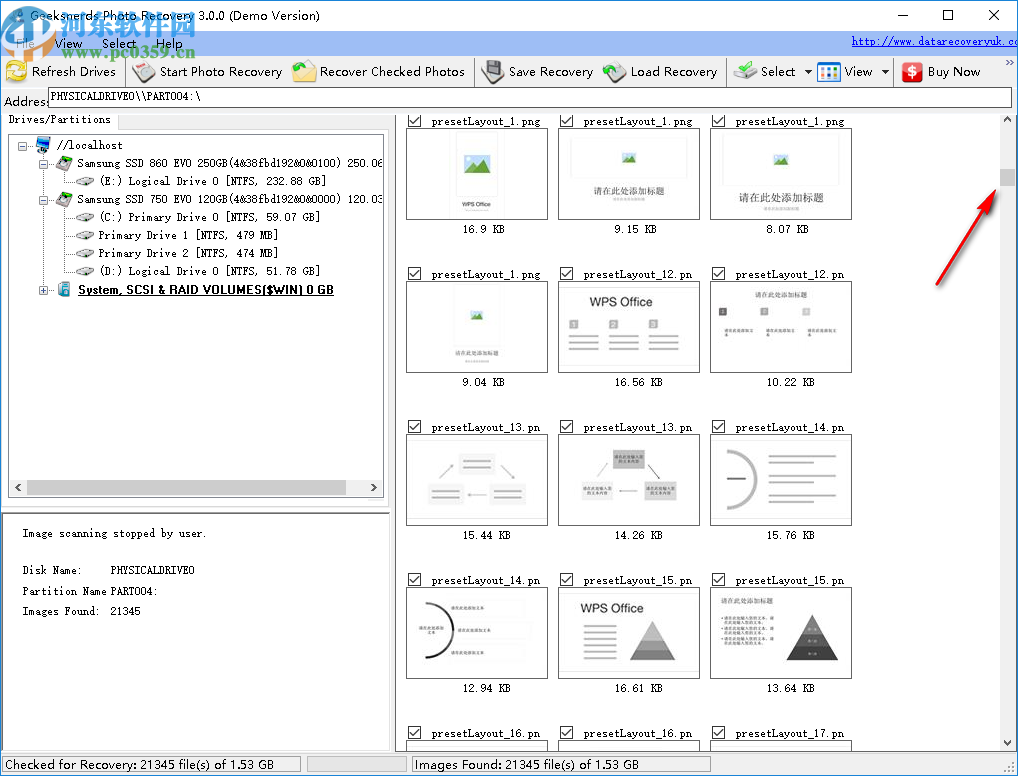1018x776 pixels.
Task: Click the Buy Now dollar icon
Action: point(912,72)
